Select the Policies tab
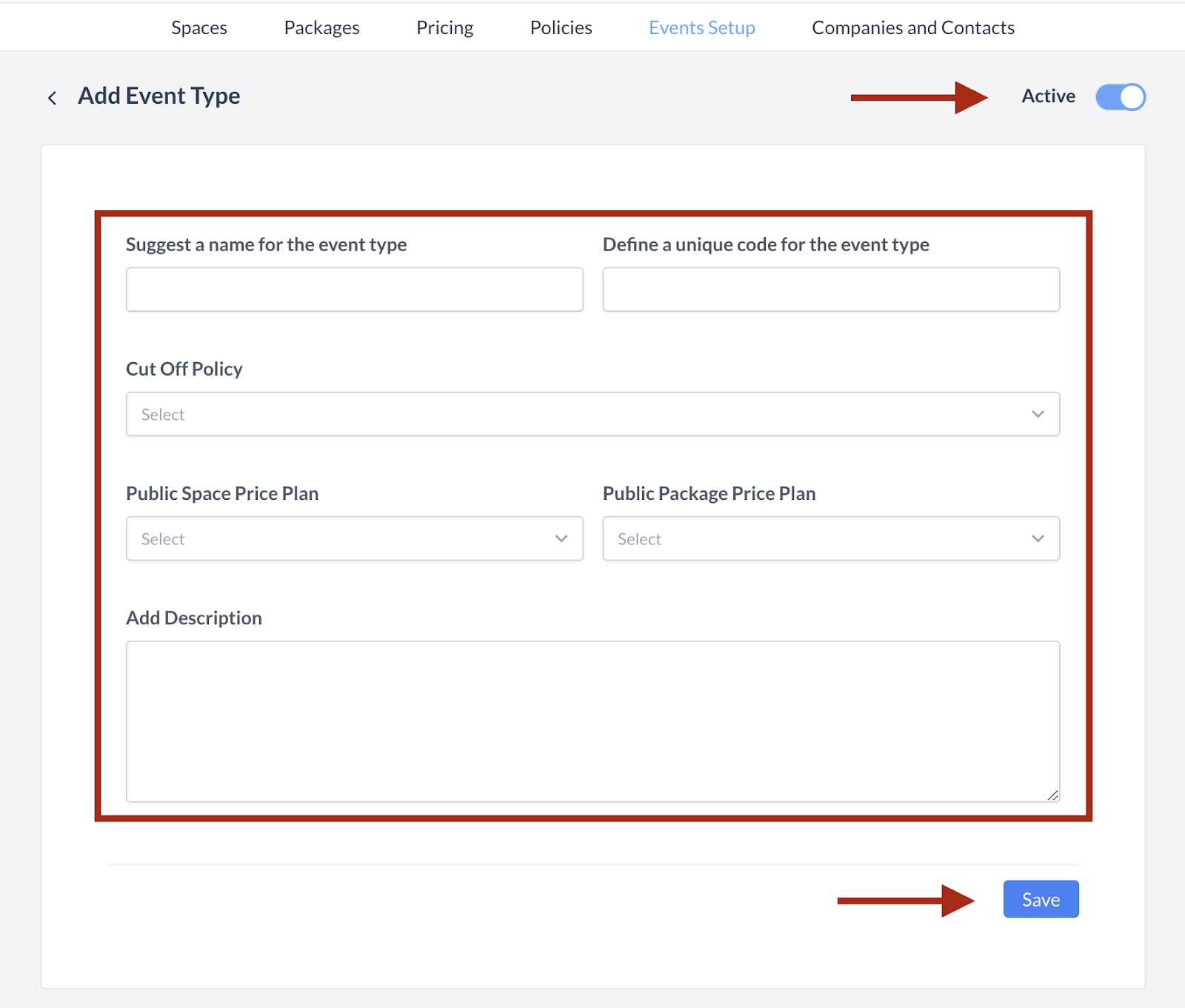1185x1008 pixels. (x=561, y=28)
